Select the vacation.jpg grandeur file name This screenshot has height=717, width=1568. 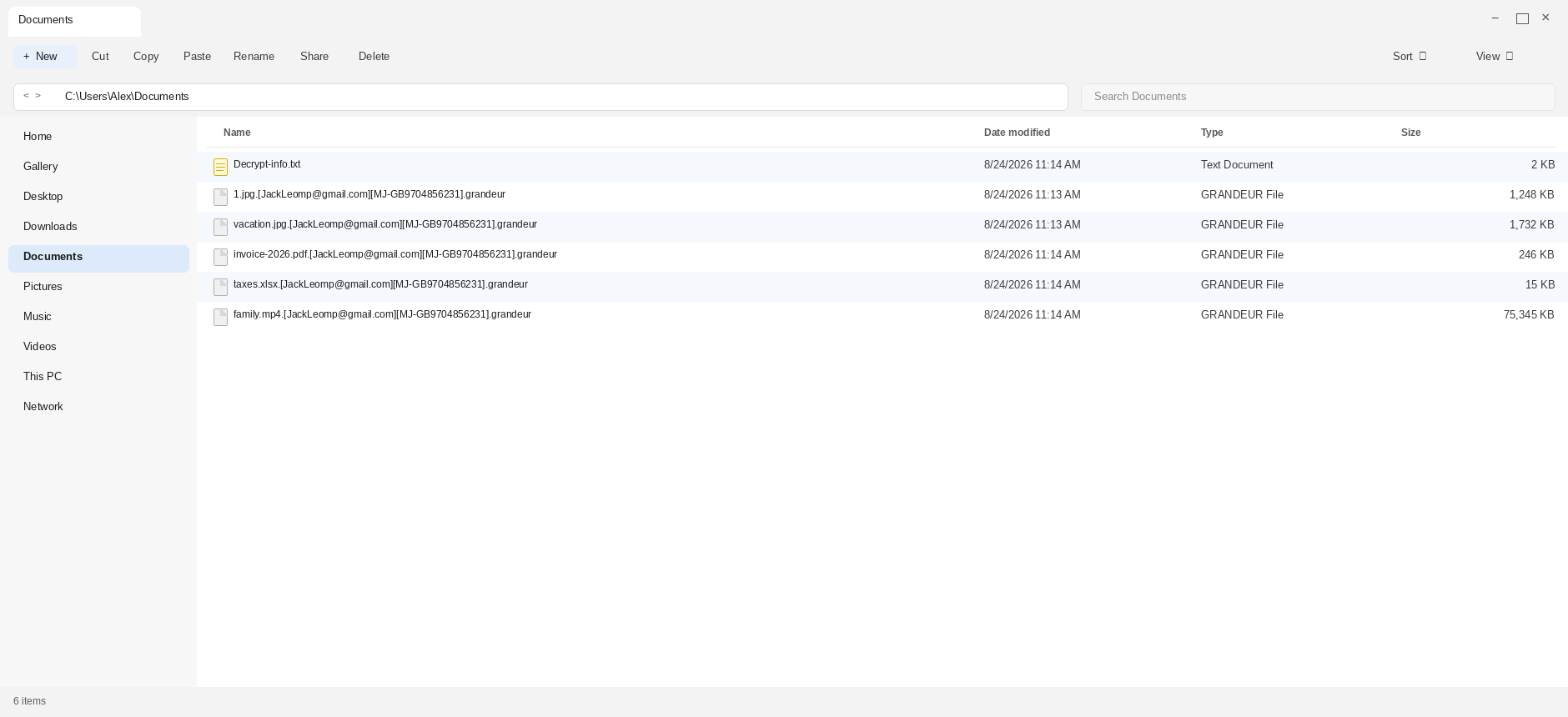pos(385,224)
